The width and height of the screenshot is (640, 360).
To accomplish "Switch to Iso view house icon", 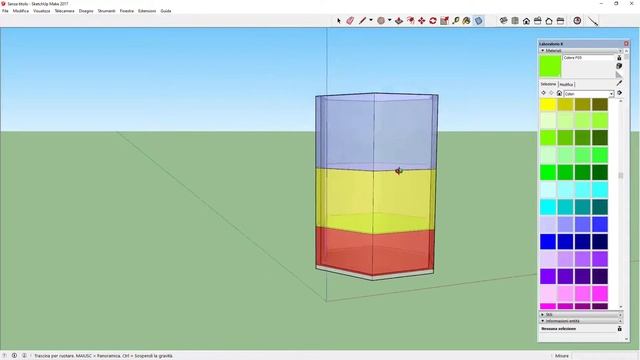I will click(527, 20).
